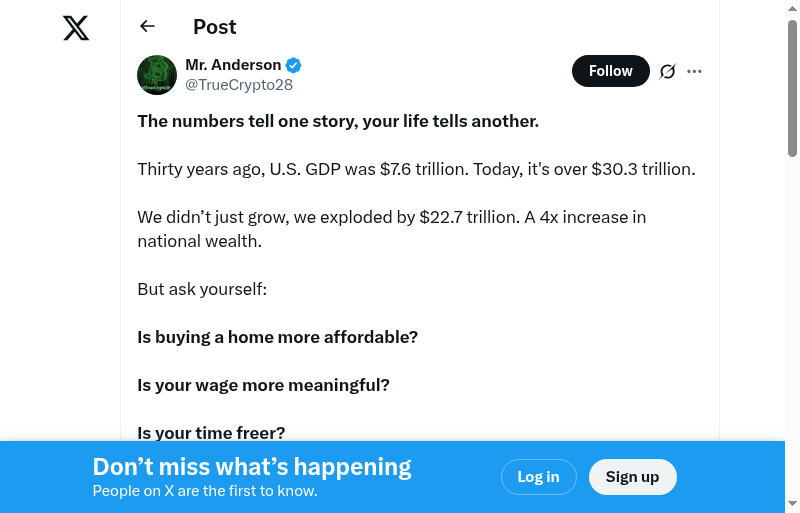This screenshot has height=513, width=800.
Task: Click the Mr. Anderson display name
Action: click(233, 65)
